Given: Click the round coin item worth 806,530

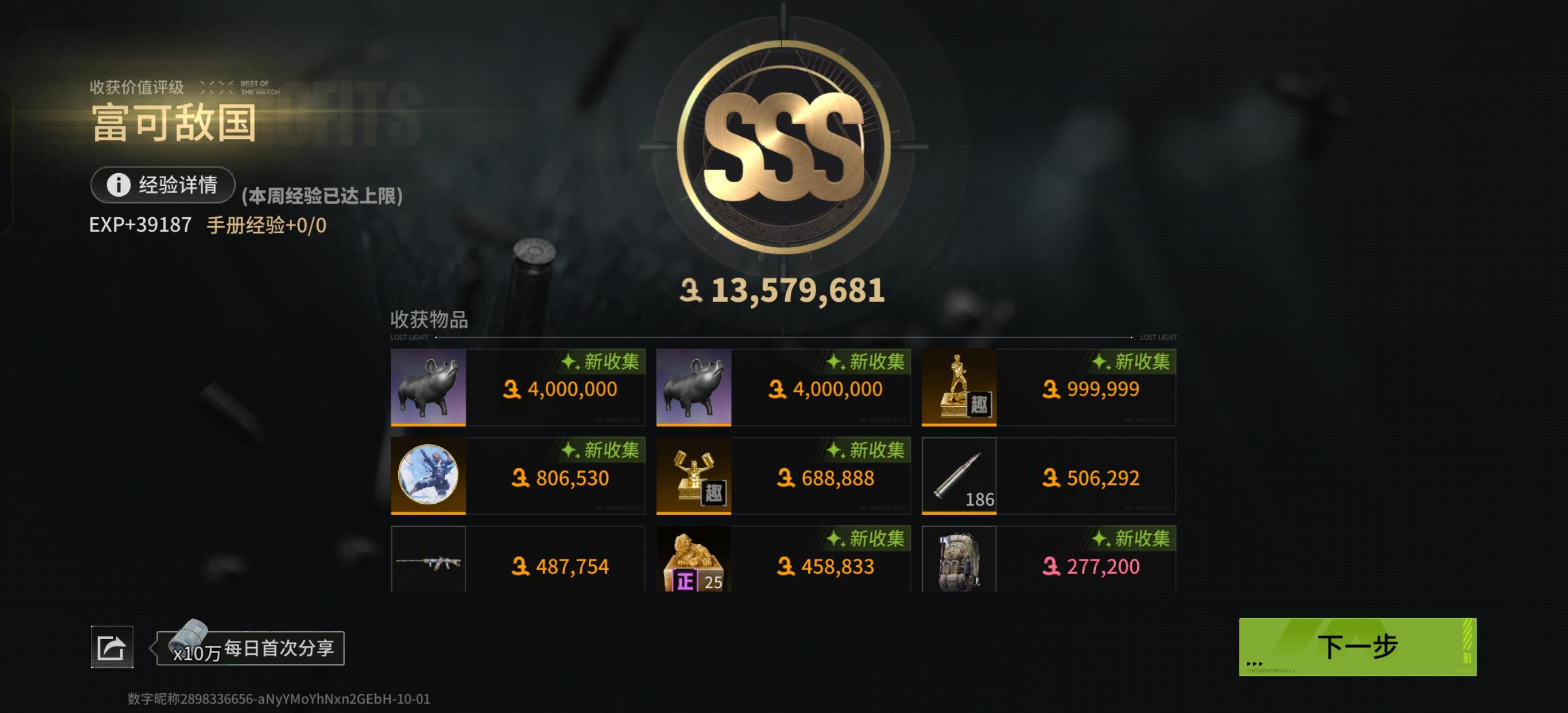Looking at the screenshot, I should [428, 476].
